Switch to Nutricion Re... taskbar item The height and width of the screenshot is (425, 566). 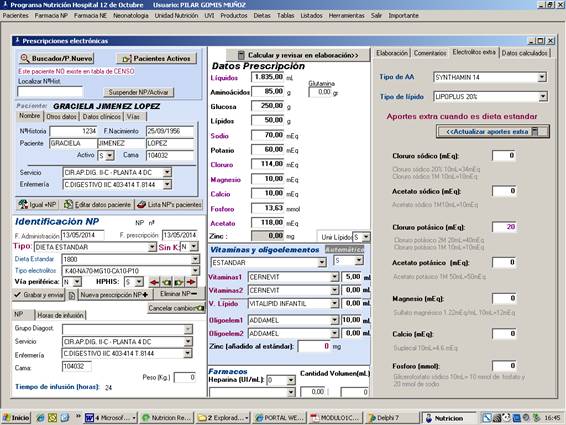[x=167, y=418]
